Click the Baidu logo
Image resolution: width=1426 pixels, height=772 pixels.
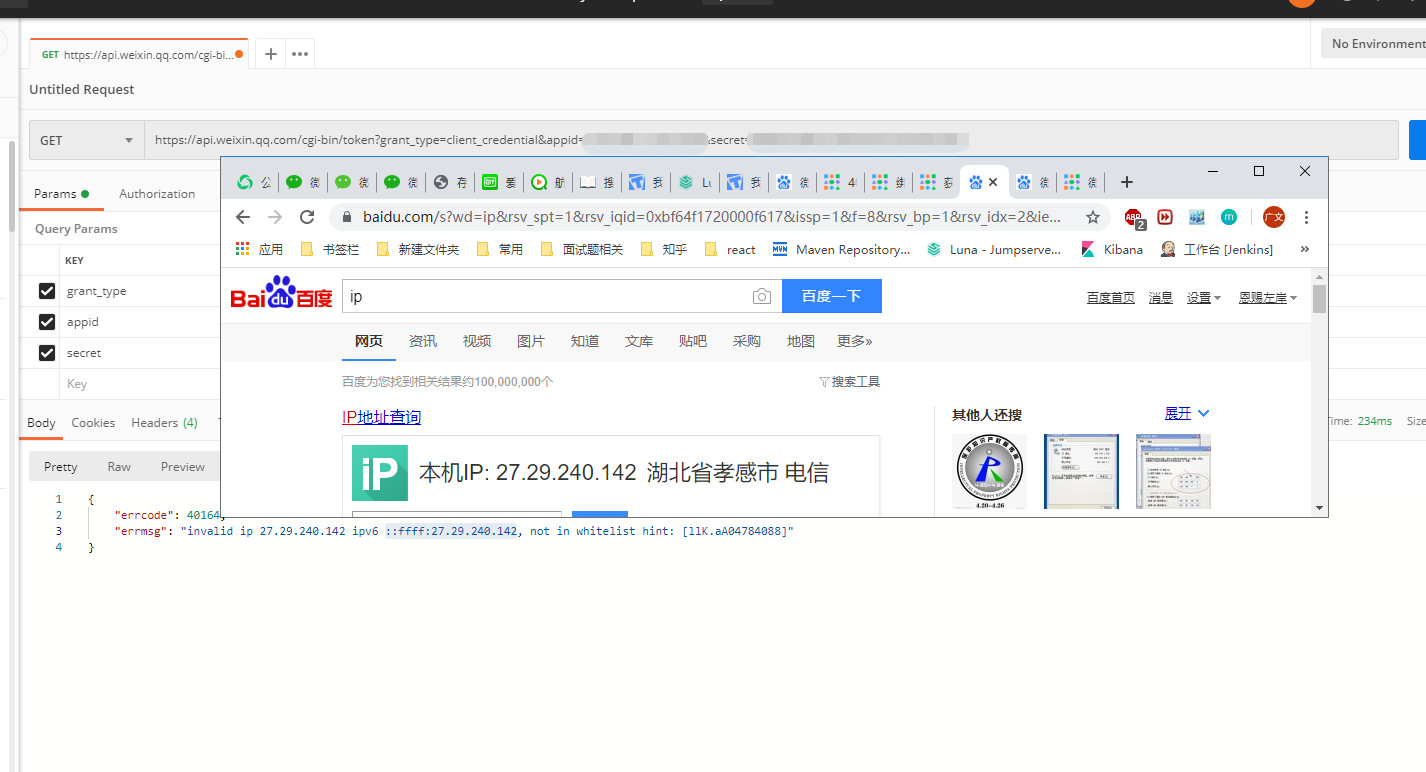pyautogui.click(x=281, y=293)
